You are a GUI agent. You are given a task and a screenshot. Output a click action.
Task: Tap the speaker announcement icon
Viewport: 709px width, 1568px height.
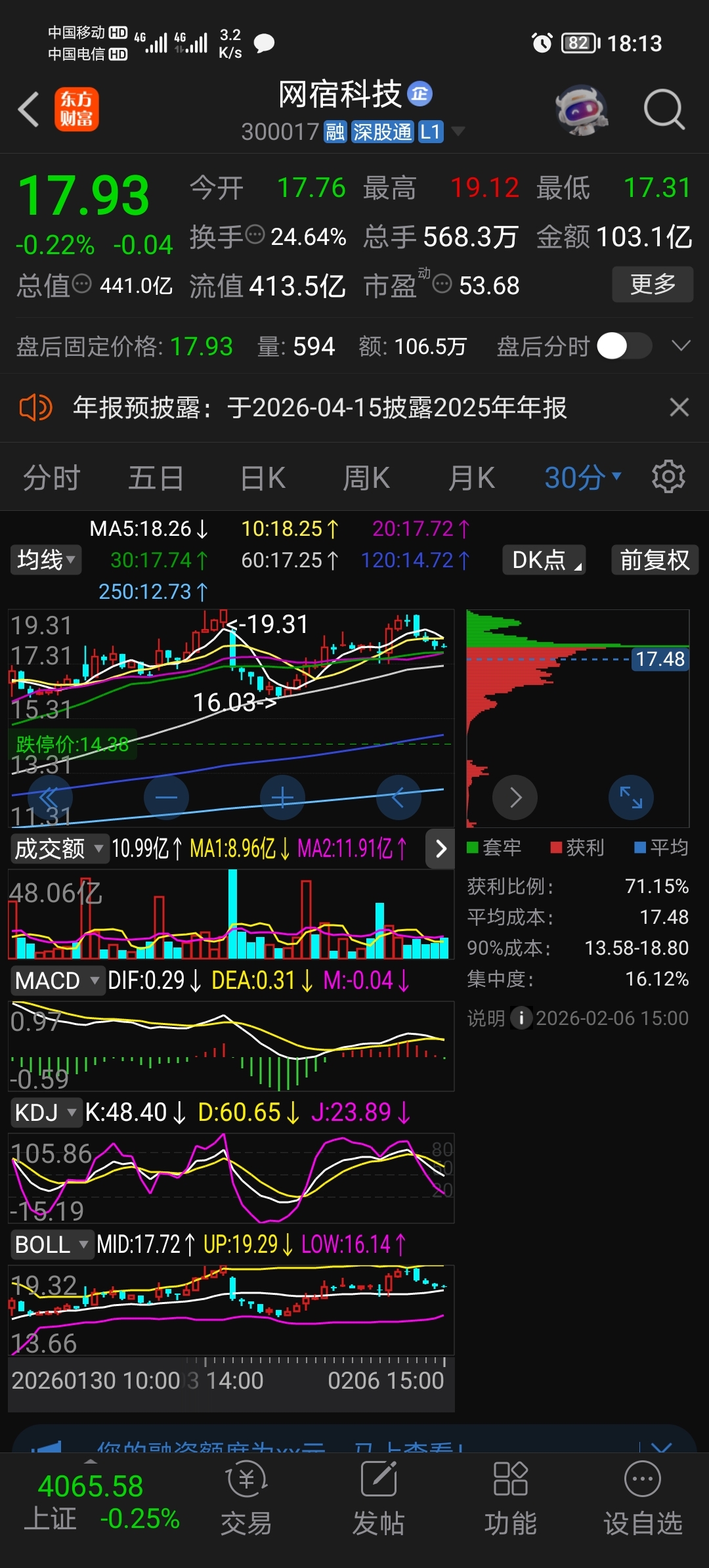click(x=35, y=408)
